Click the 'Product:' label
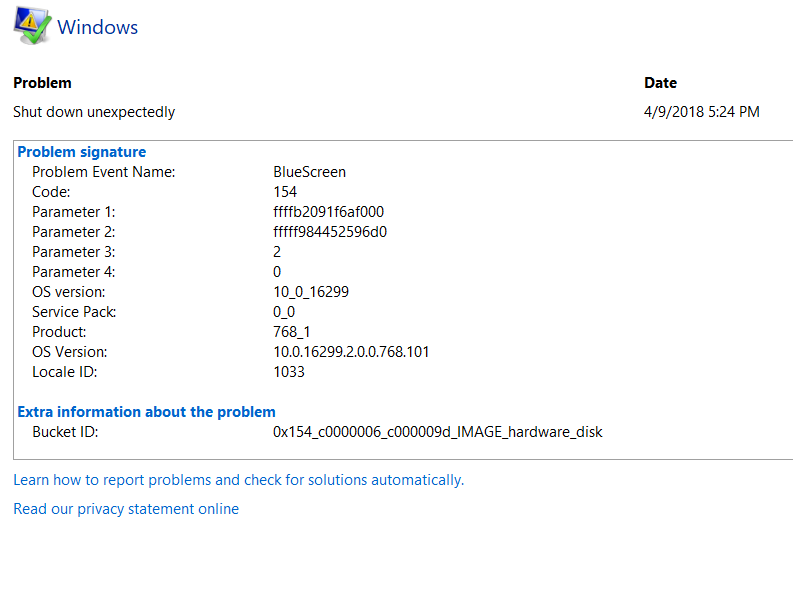The height and width of the screenshot is (596, 793). click(59, 332)
